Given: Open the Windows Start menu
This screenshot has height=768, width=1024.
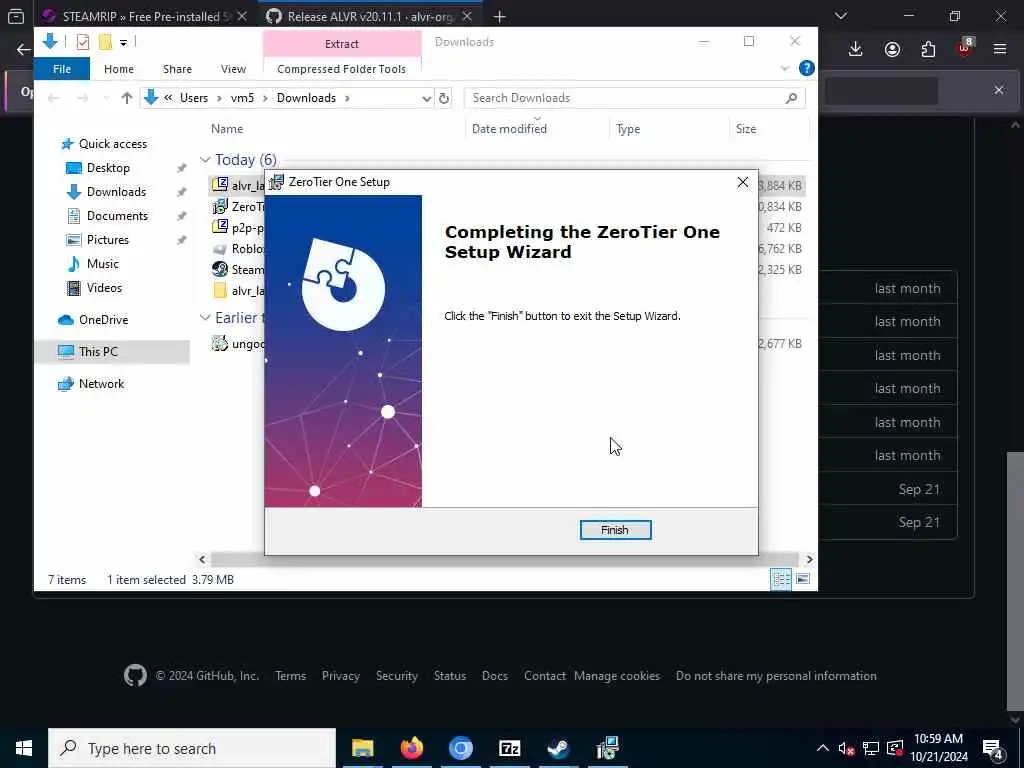Looking at the screenshot, I should 24,748.
